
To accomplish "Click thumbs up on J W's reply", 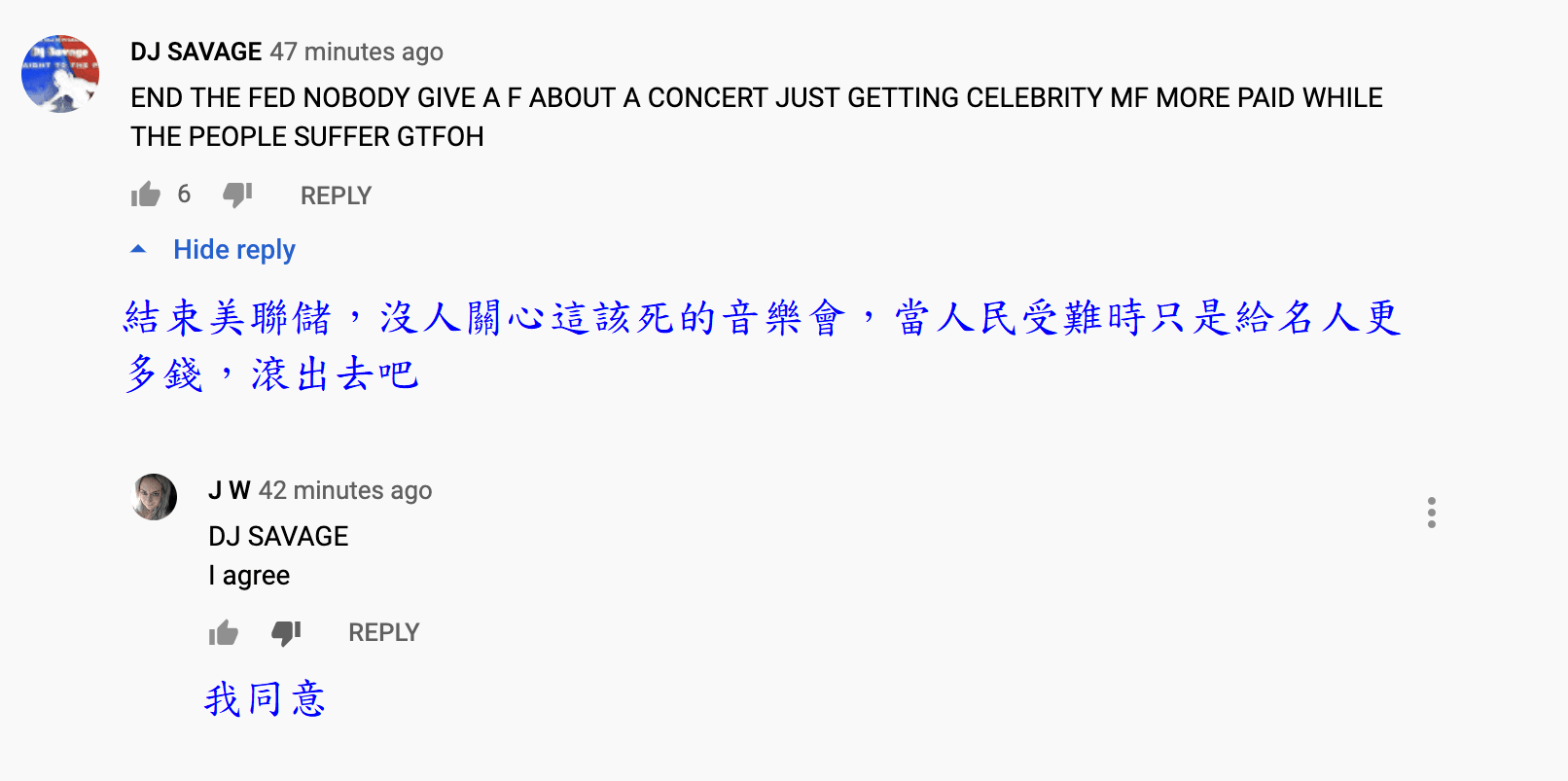I will click(224, 633).
